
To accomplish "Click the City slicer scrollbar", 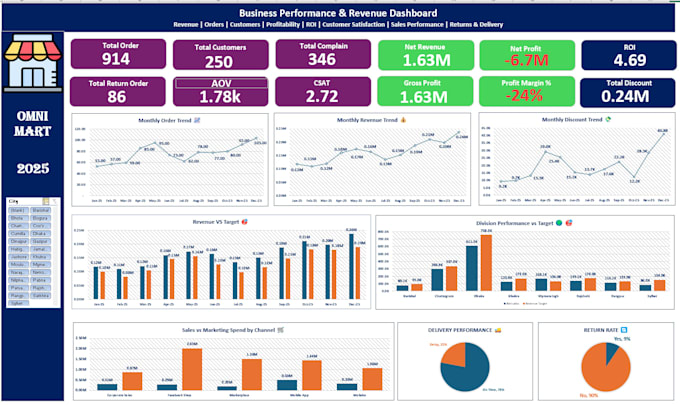I will point(55,256).
